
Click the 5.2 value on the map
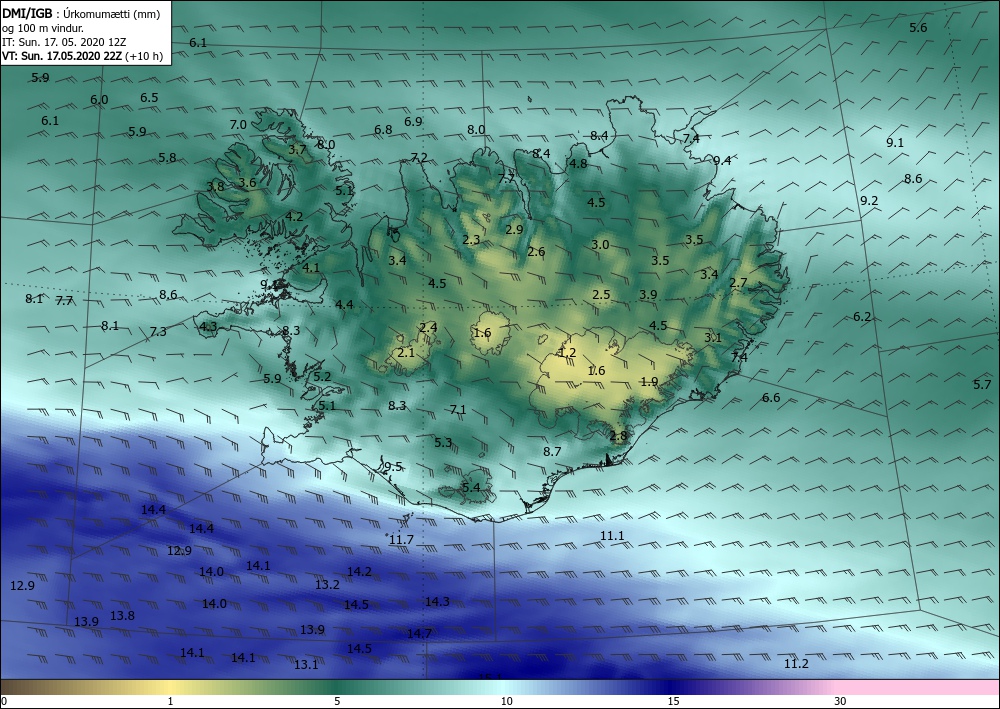pos(322,376)
